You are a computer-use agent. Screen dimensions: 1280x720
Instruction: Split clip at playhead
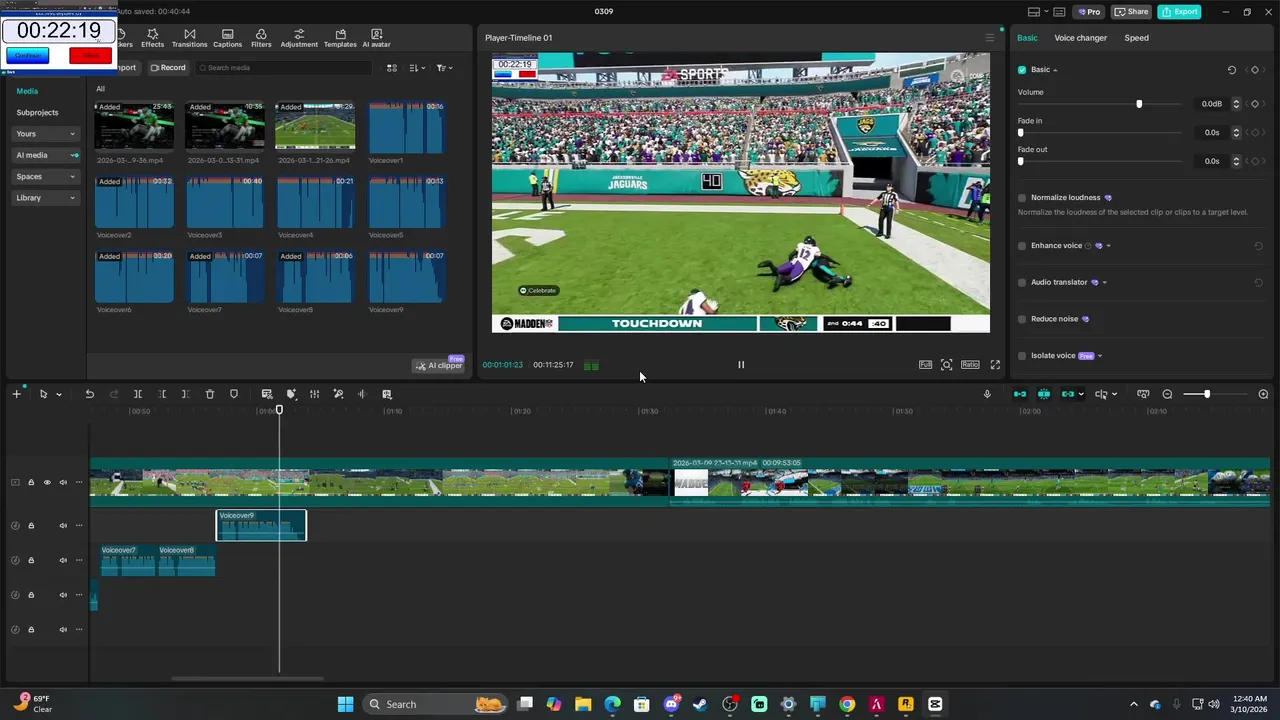[x=138, y=394]
